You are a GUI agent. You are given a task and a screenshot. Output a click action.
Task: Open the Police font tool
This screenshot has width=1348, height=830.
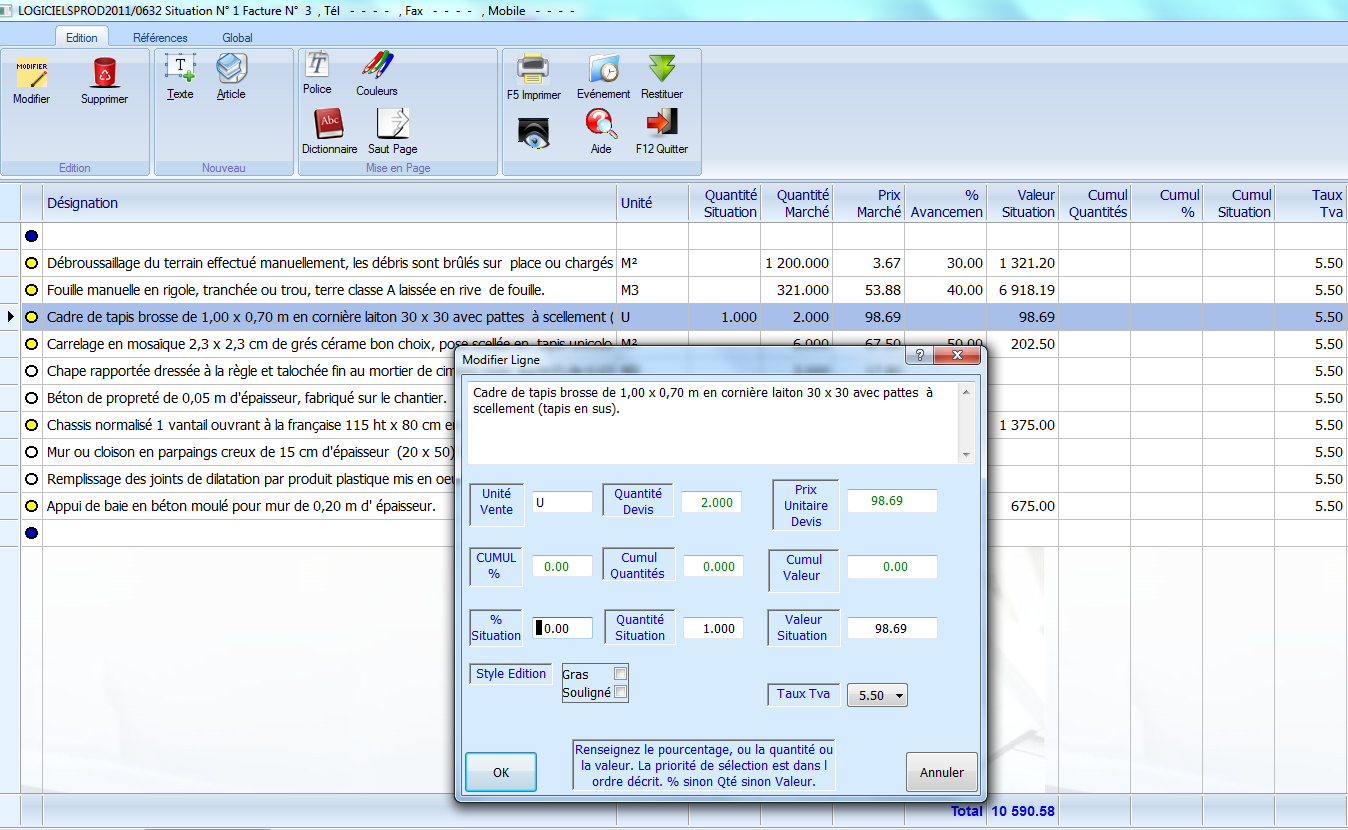coord(317,66)
